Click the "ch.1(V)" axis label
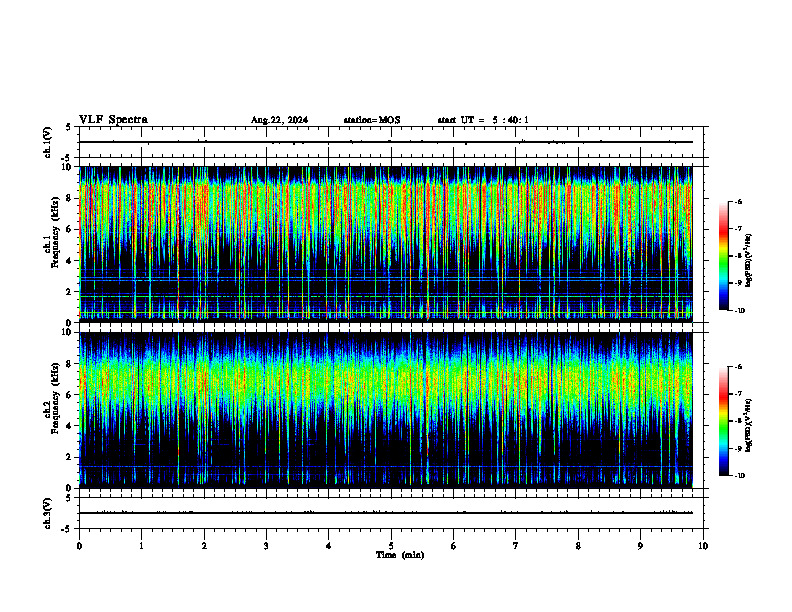 coord(48,142)
